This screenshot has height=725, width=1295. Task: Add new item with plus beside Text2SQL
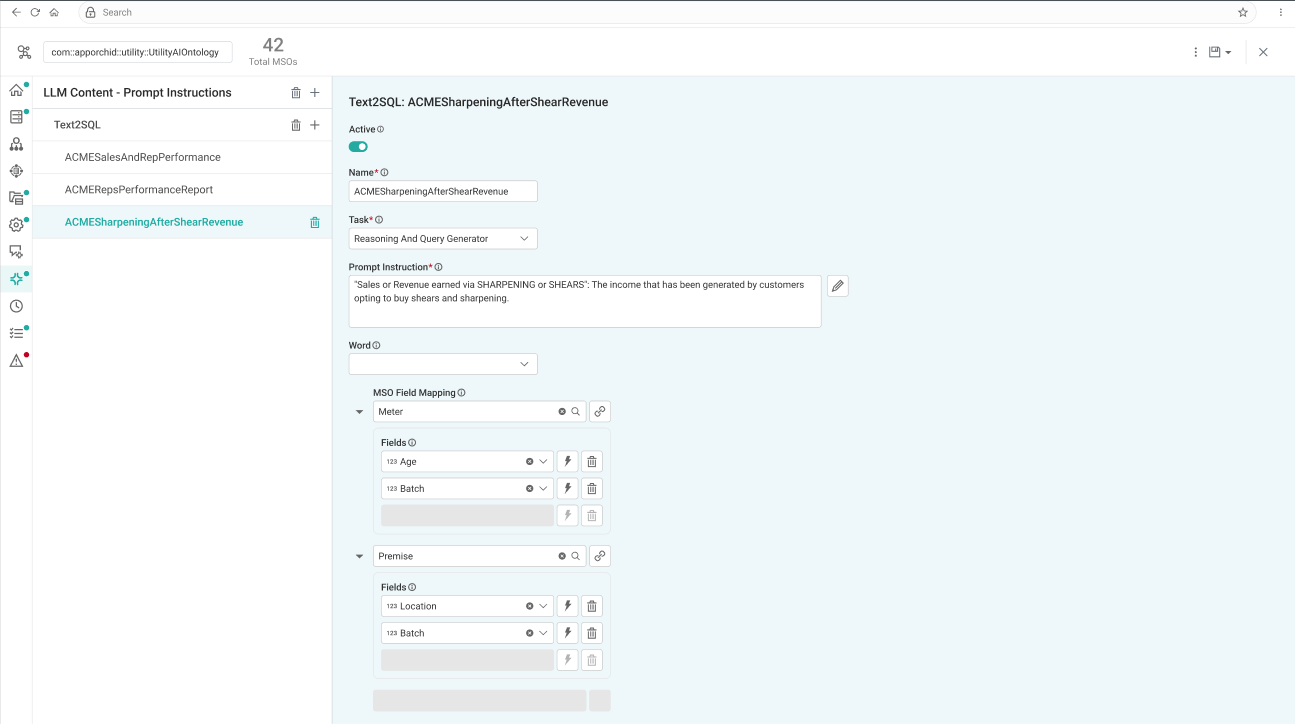click(x=315, y=125)
